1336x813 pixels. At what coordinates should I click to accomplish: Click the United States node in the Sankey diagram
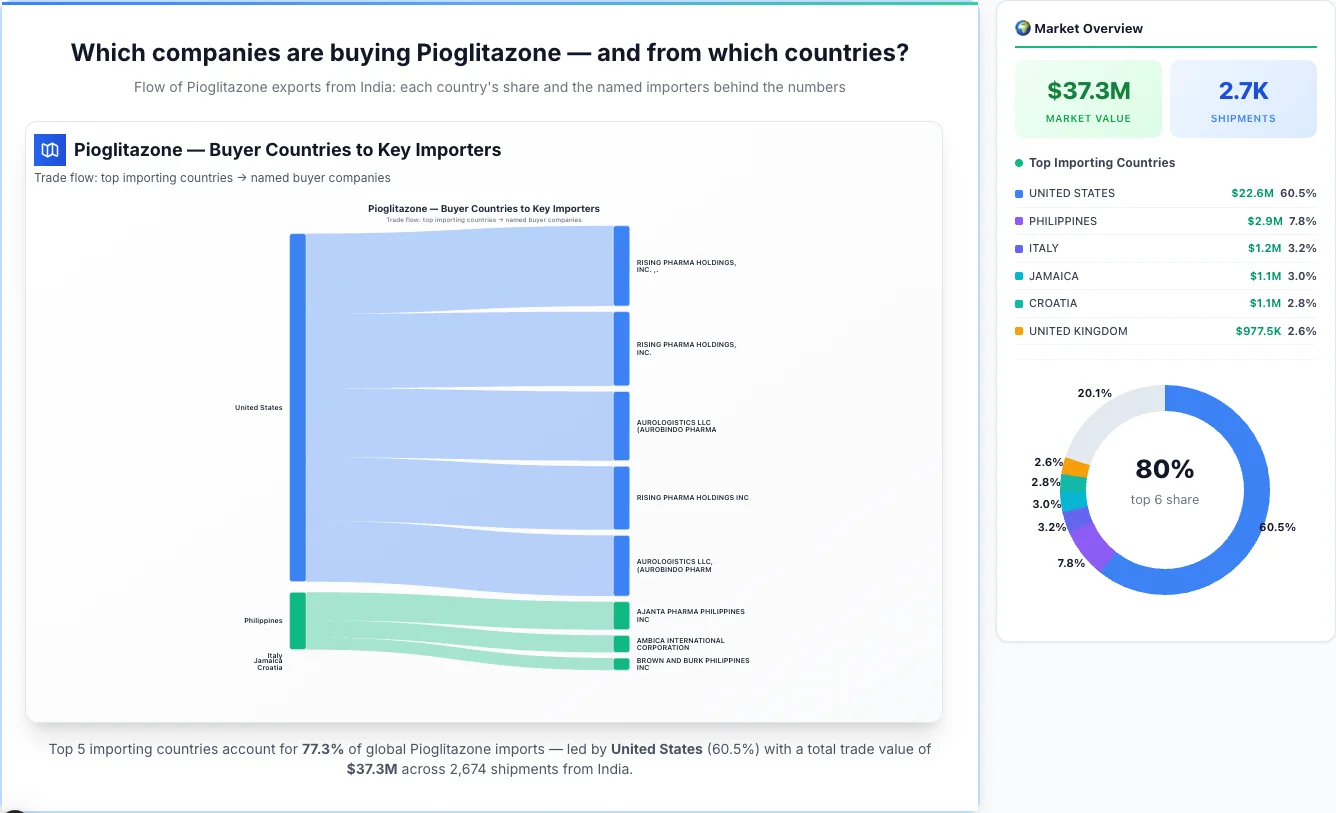click(x=295, y=407)
